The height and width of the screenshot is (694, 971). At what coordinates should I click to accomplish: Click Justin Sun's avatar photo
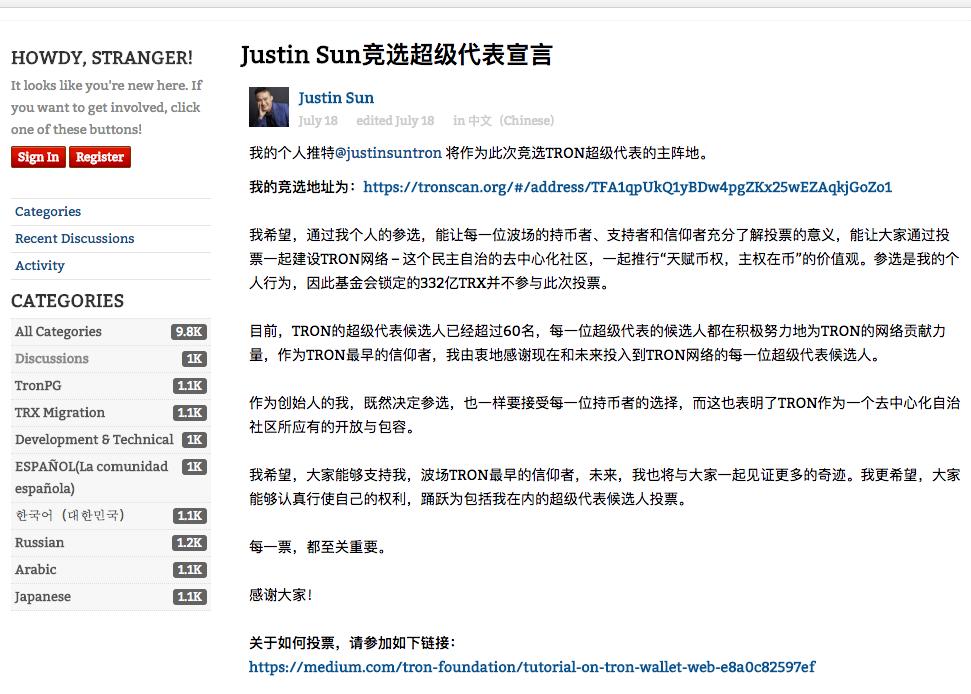[269, 107]
